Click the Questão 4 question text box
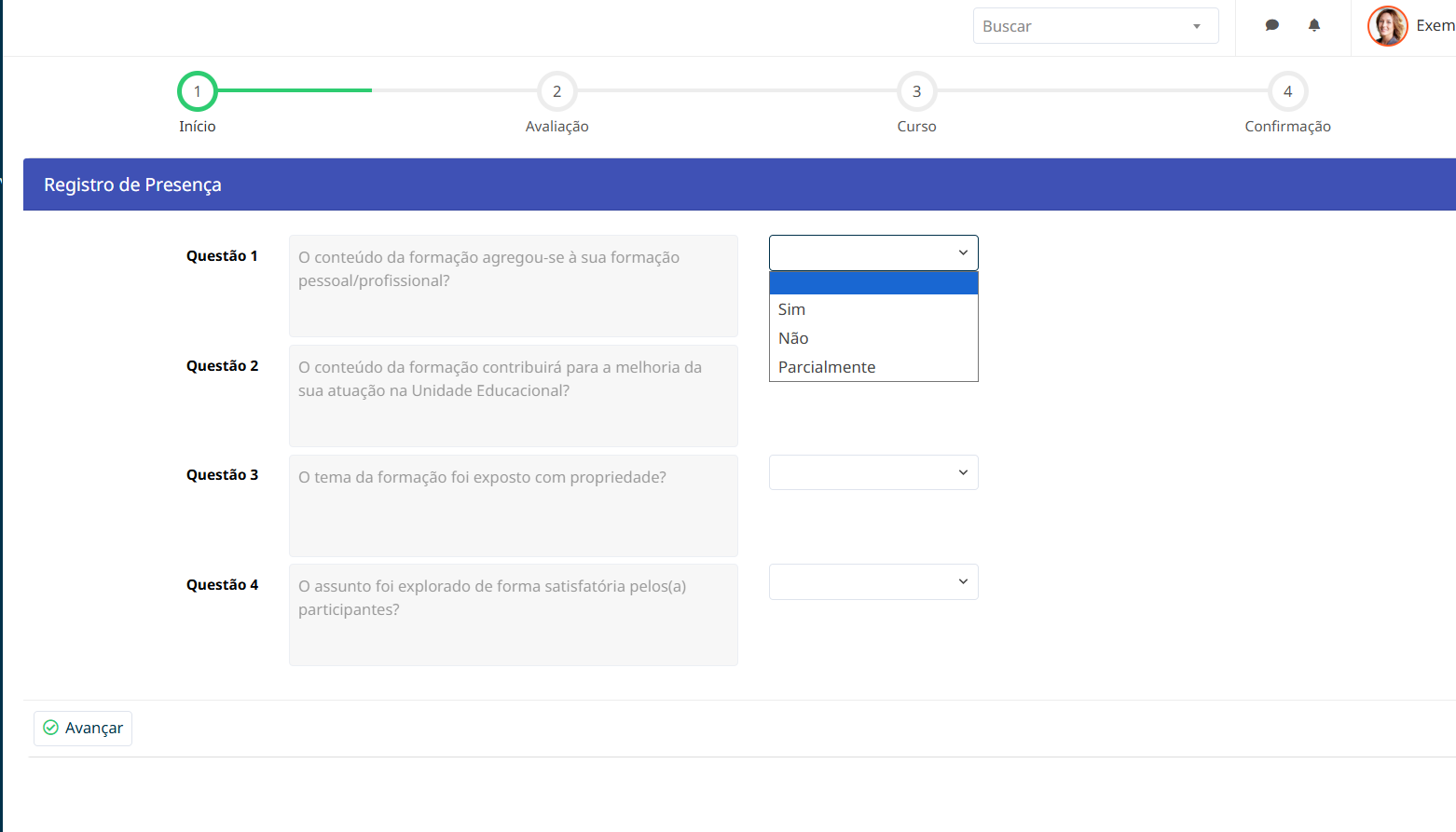The width and height of the screenshot is (1456, 832). (514, 615)
